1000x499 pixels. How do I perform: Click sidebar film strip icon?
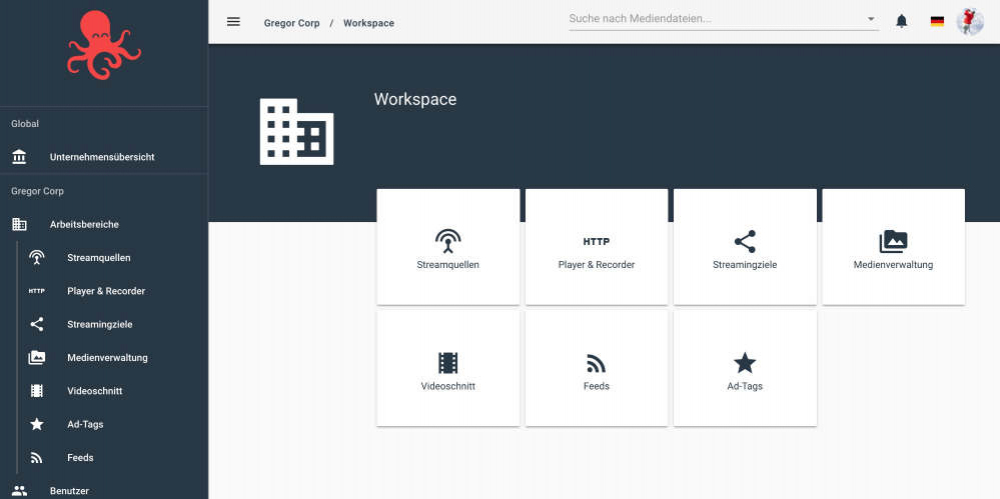(x=37, y=391)
